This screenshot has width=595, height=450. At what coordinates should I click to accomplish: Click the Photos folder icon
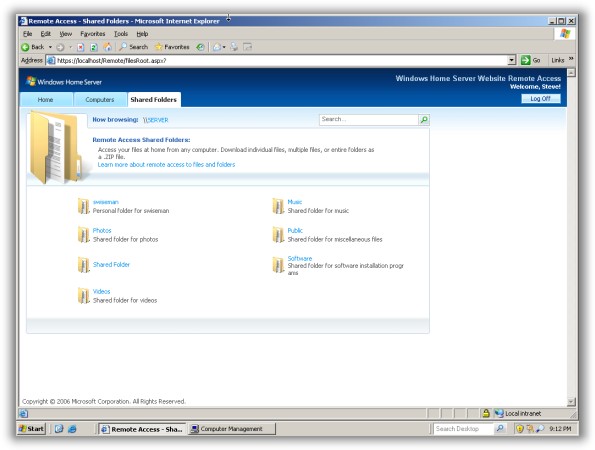tap(83, 235)
